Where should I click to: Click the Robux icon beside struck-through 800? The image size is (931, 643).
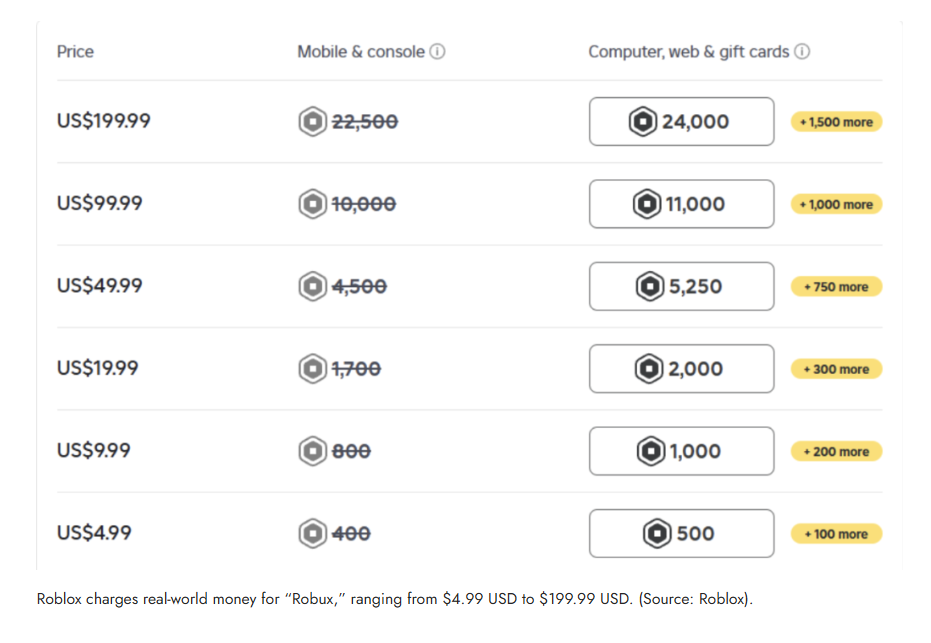point(312,451)
